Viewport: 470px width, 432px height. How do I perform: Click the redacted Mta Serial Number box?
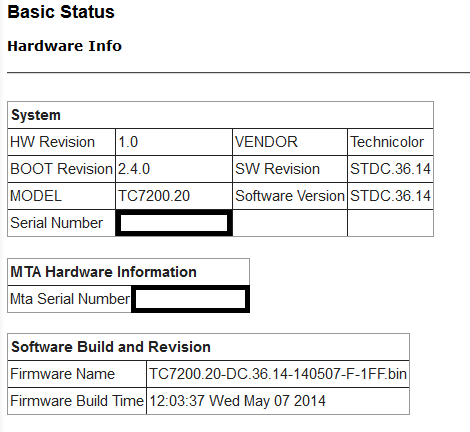pos(191,299)
